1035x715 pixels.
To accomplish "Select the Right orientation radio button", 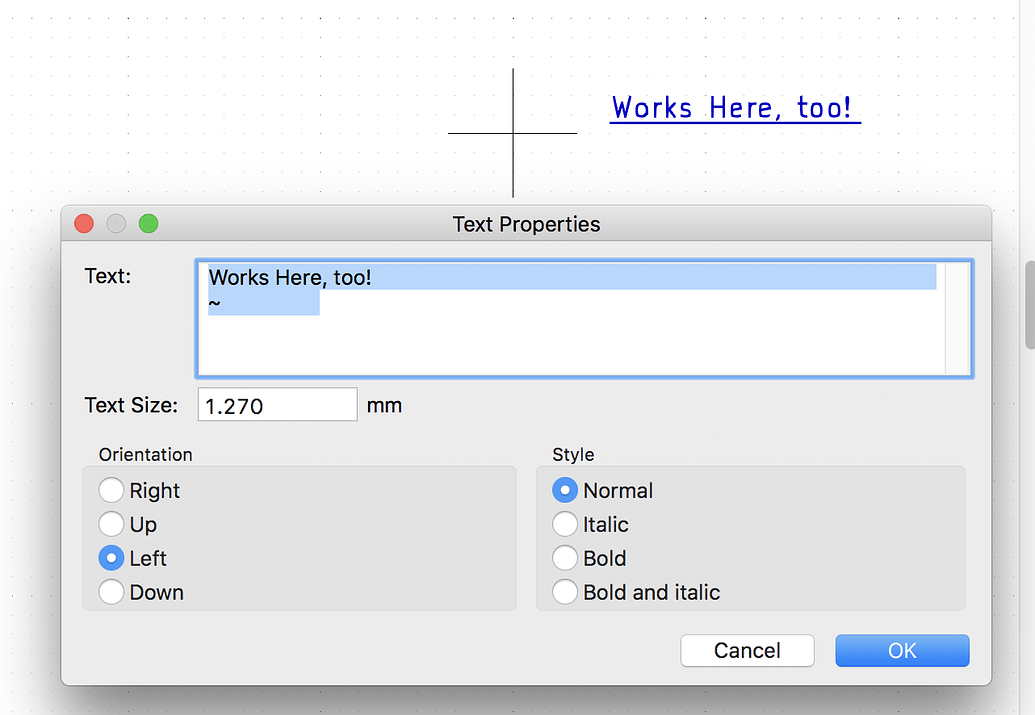I will (112, 490).
